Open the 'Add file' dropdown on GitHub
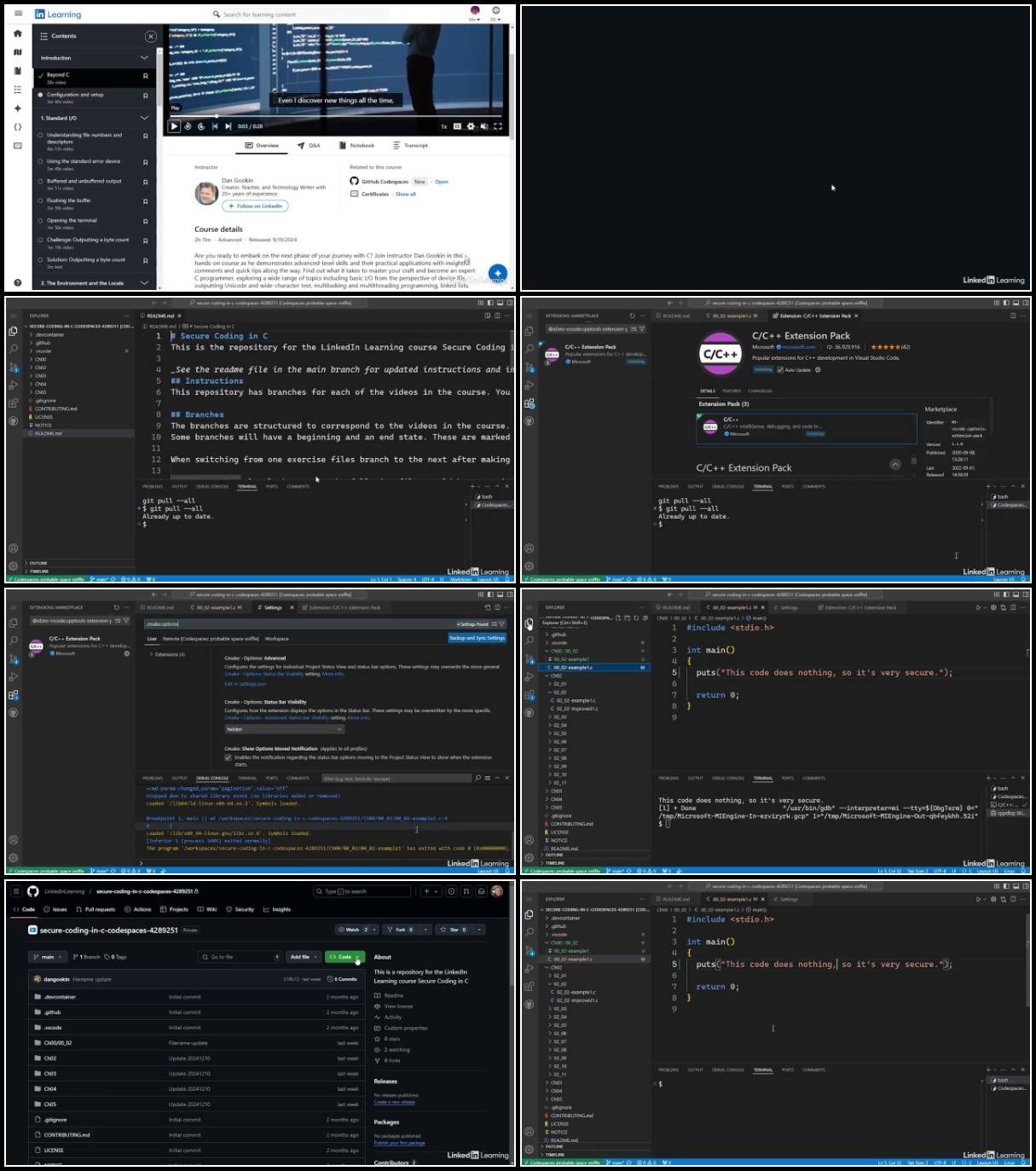Image resolution: width=1036 pixels, height=1171 pixels. (x=304, y=957)
